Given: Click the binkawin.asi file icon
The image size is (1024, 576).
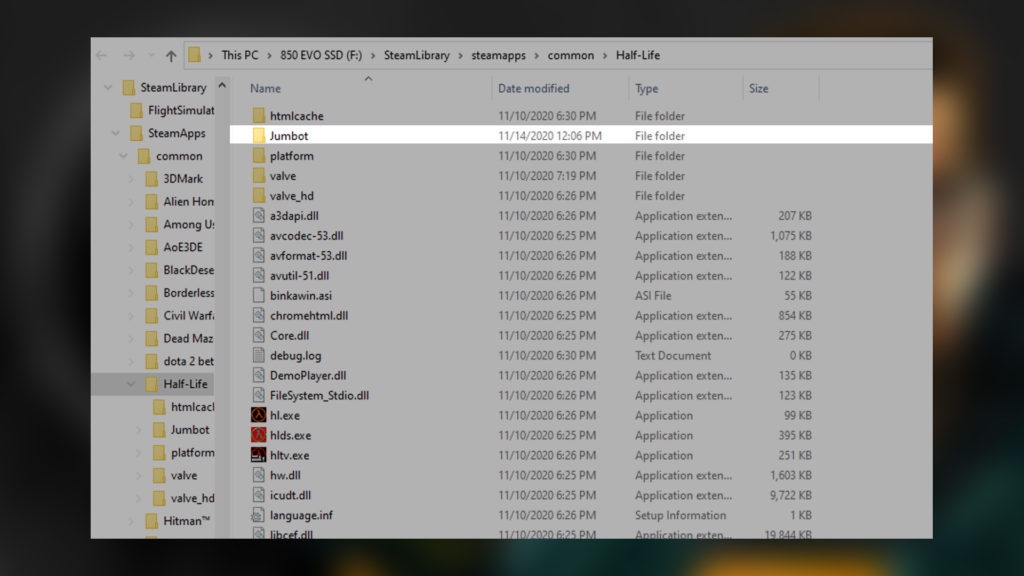Looking at the screenshot, I should click(259, 295).
